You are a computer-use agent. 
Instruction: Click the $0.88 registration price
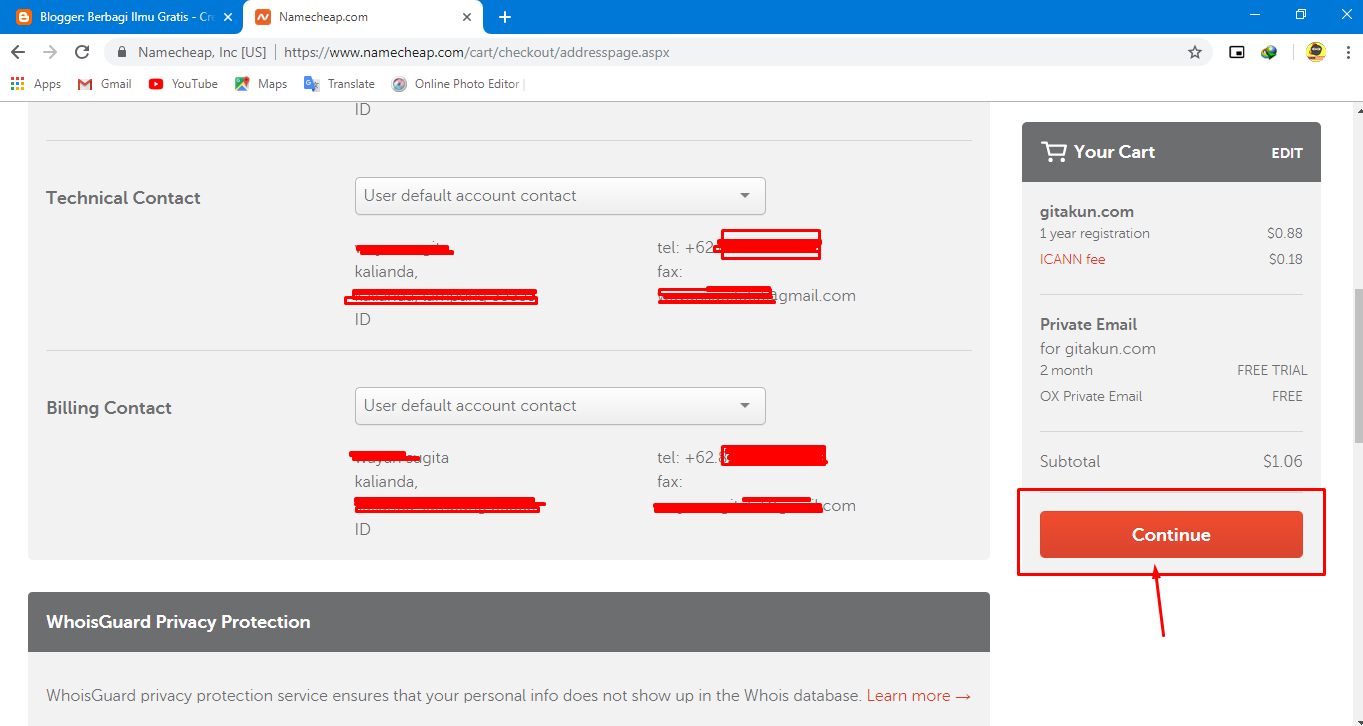(x=1285, y=233)
